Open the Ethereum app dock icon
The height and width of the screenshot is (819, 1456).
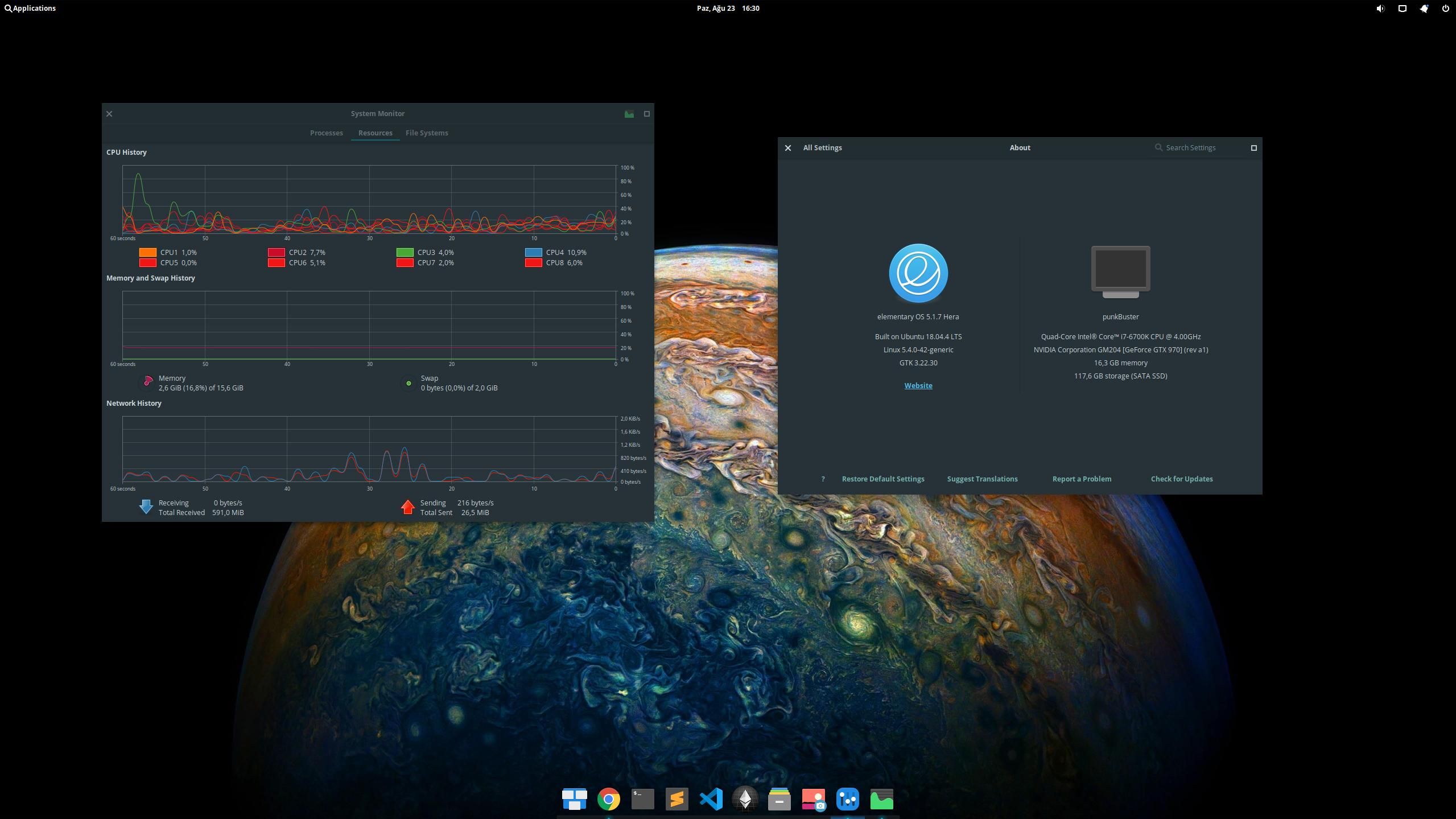[745, 799]
